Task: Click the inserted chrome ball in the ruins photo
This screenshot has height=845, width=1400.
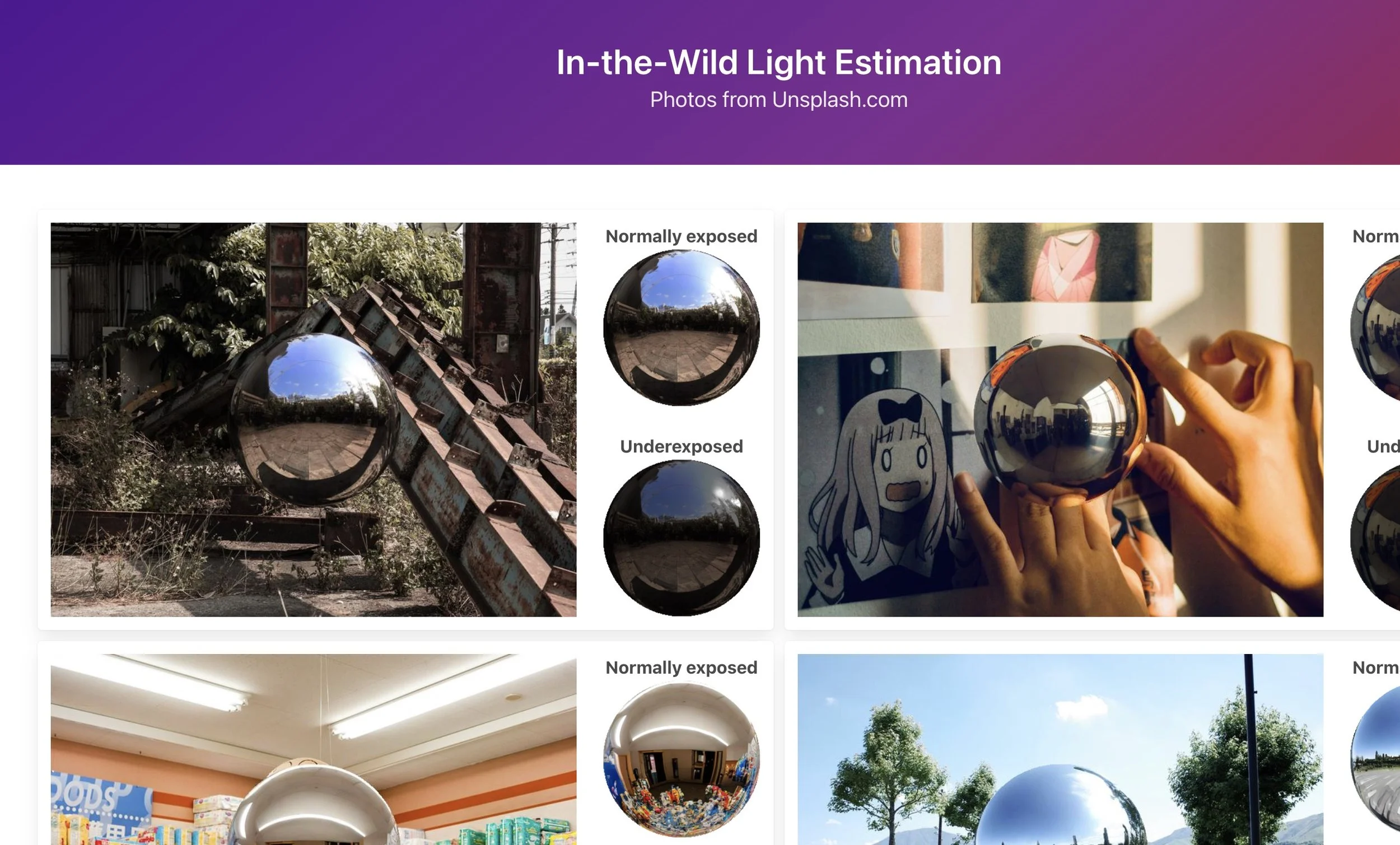Action: point(315,419)
